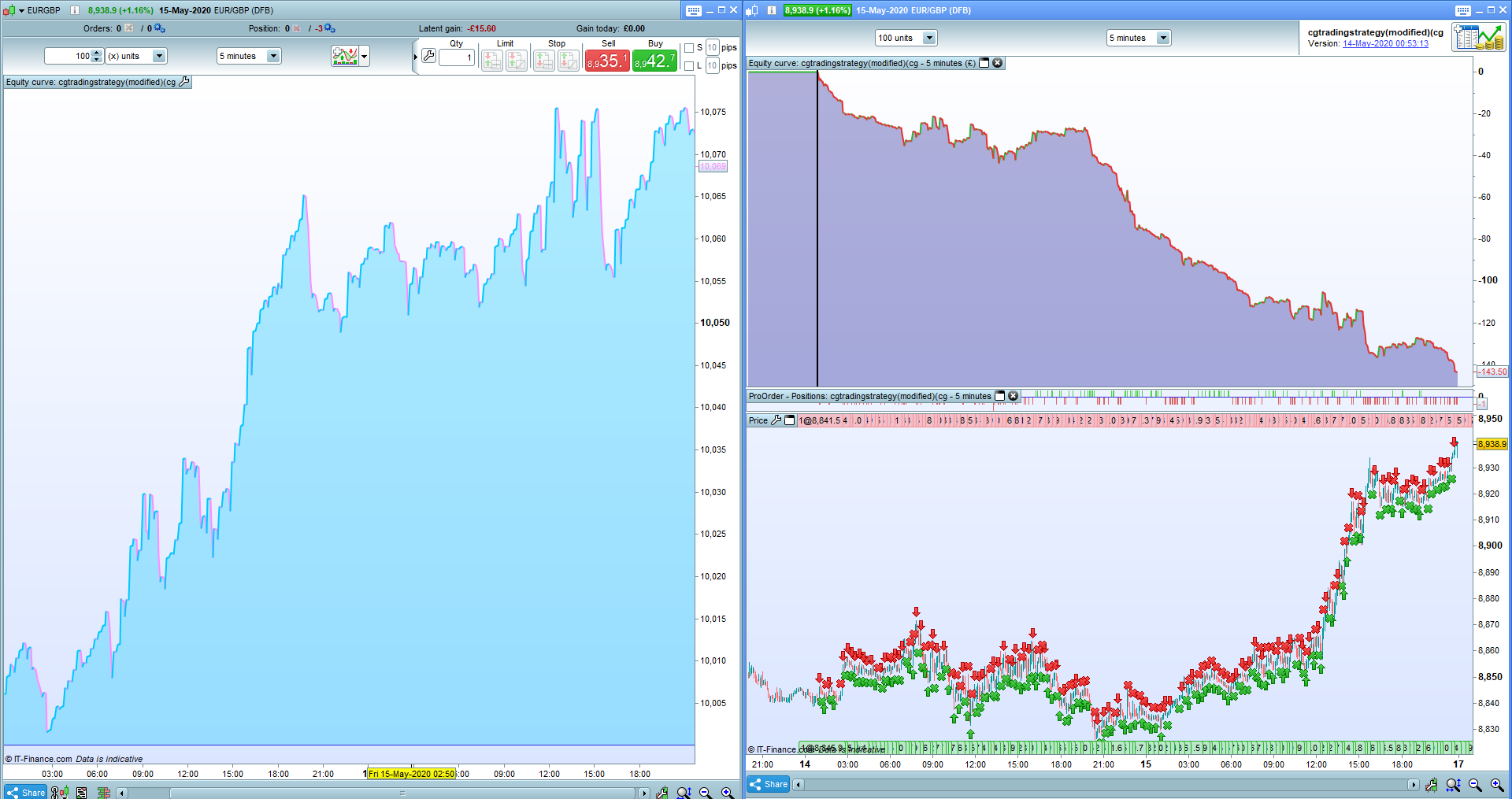The width and height of the screenshot is (1512, 799).
Task: Close the ProOrder Positions panel
Action: [x=1014, y=396]
